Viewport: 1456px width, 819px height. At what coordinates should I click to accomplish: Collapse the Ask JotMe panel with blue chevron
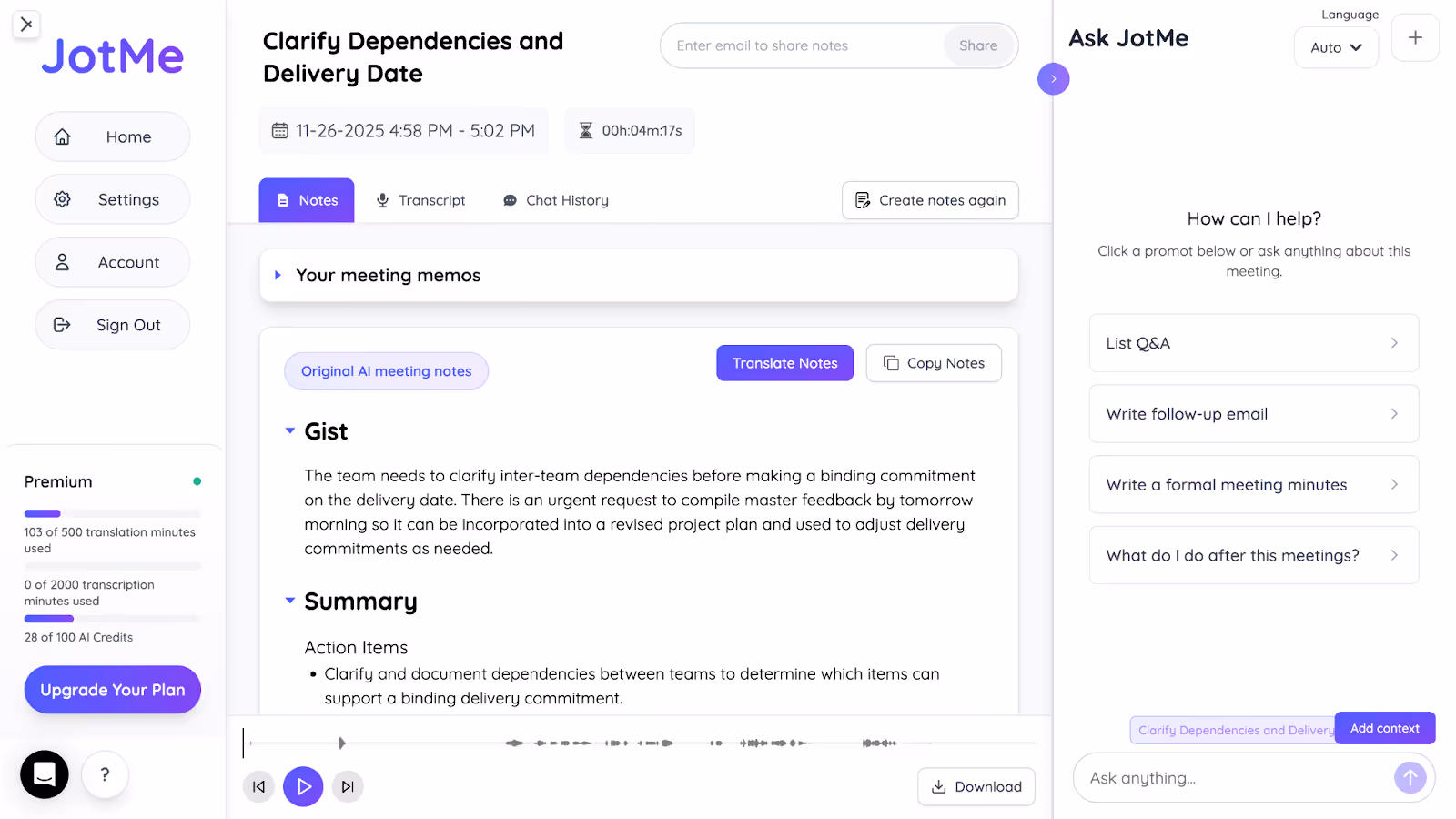[1053, 79]
